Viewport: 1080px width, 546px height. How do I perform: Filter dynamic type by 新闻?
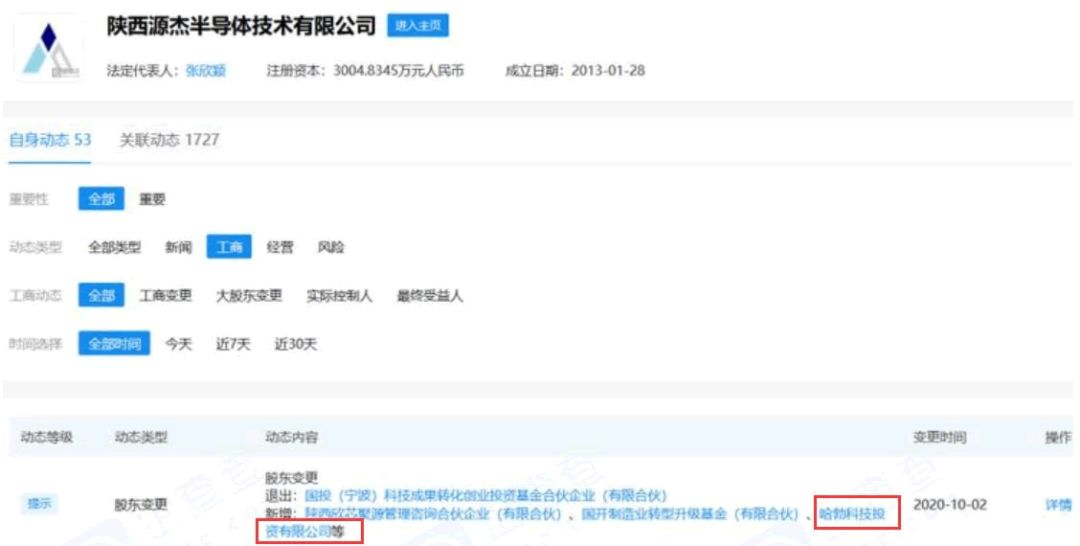pos(178,247)
